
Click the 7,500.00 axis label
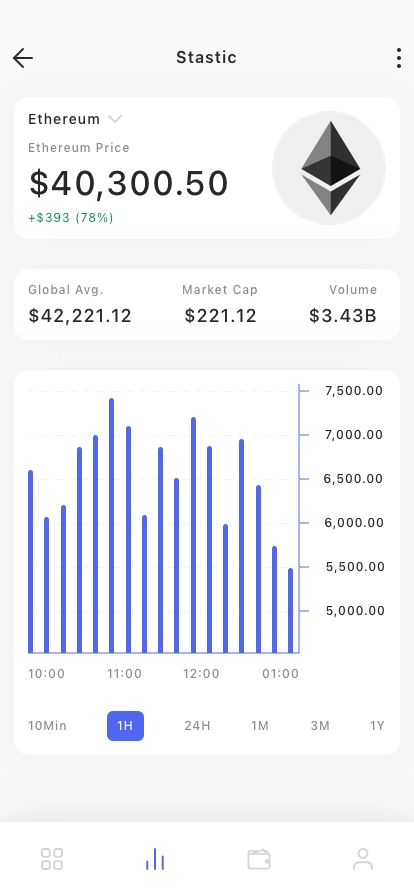354,391
